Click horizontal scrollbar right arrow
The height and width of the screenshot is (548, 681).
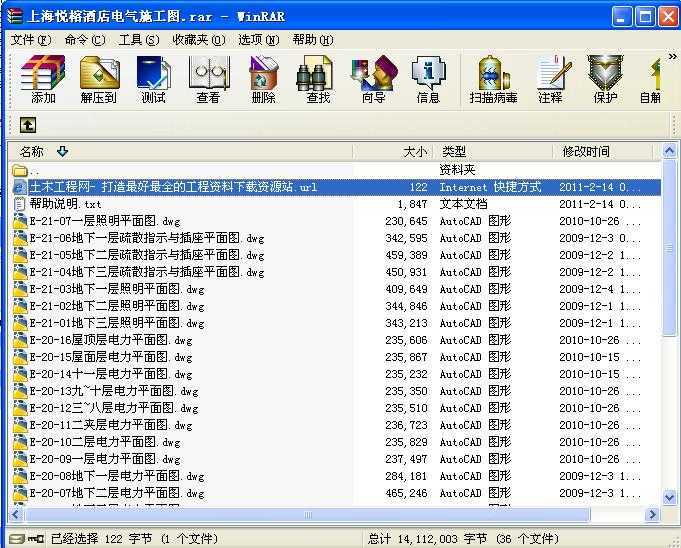click(x=652, y=515)
